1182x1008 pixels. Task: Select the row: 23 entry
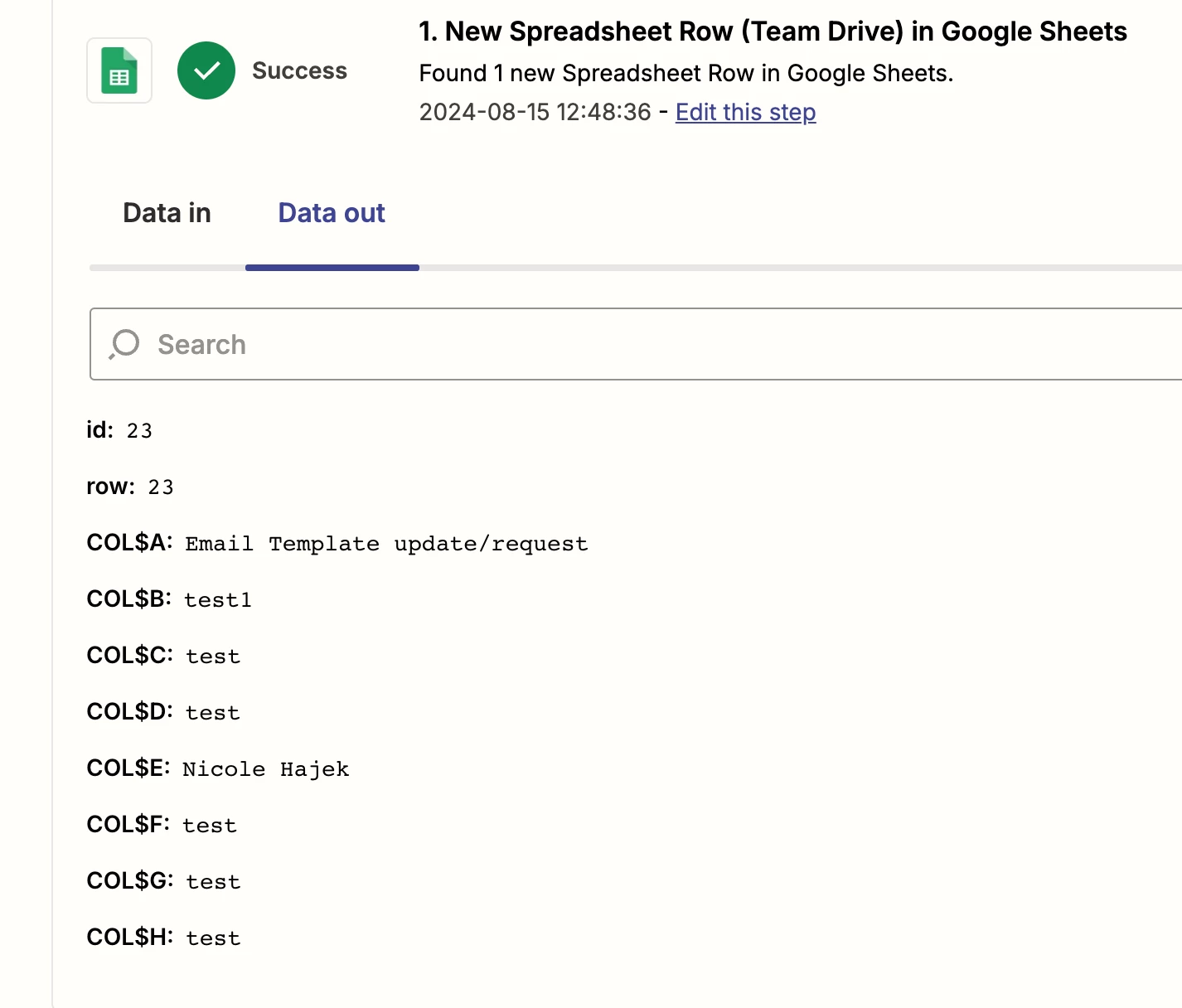[130, 487]
